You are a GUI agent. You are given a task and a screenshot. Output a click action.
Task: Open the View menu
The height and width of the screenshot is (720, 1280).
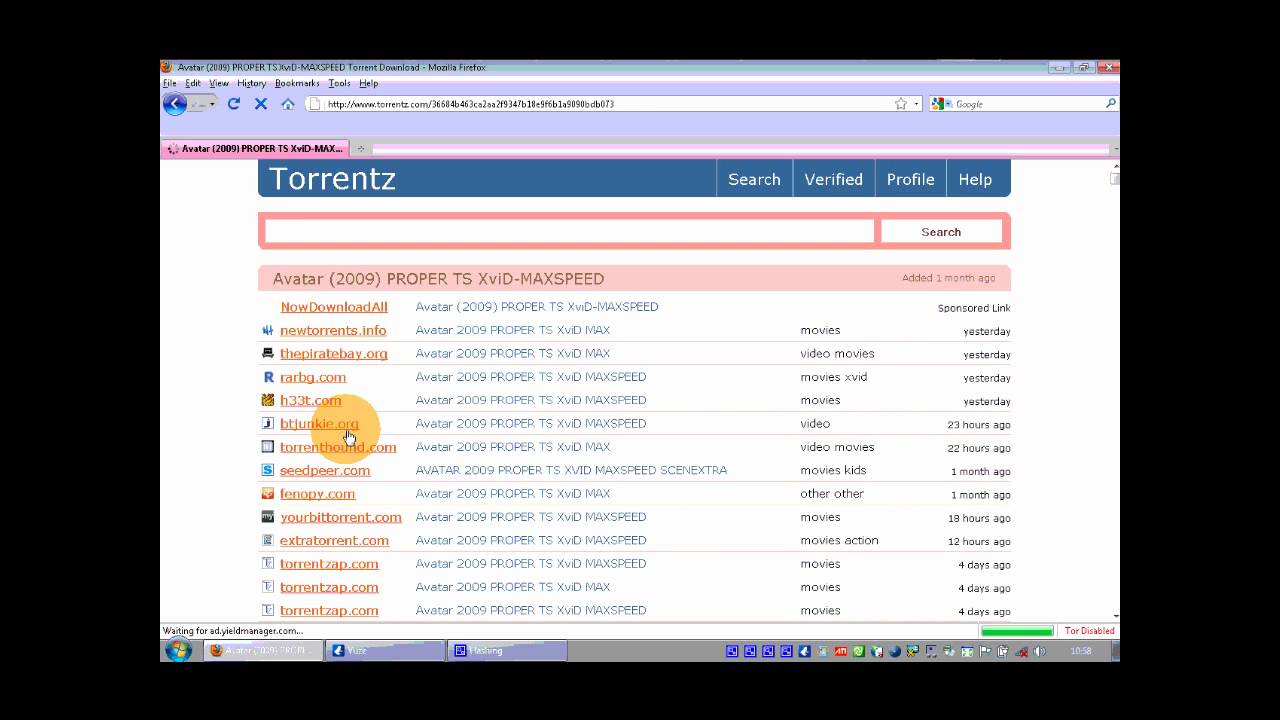pos(219,83)
